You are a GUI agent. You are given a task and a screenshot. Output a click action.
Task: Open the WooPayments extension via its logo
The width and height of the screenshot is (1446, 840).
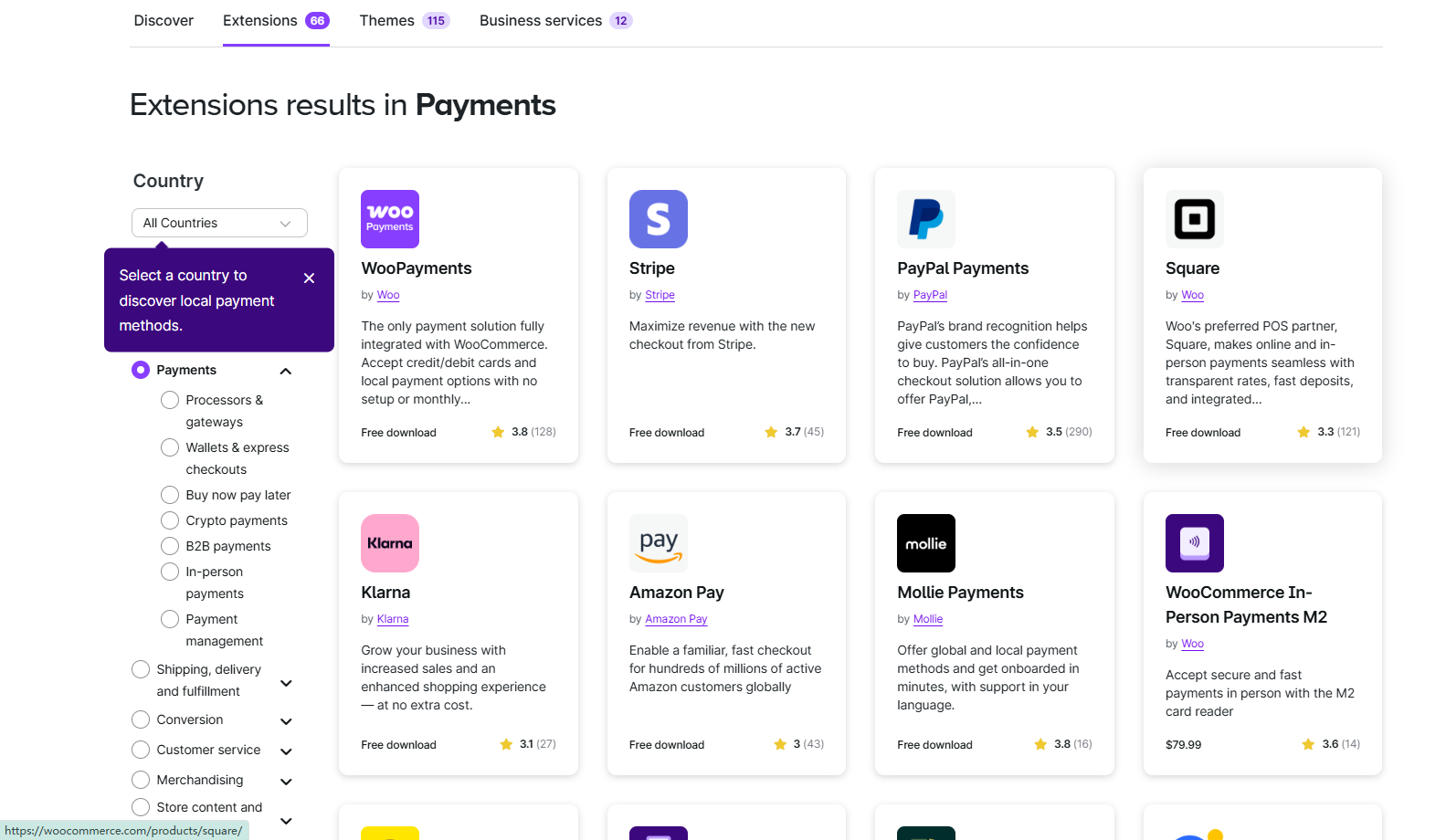coord(389,219)
